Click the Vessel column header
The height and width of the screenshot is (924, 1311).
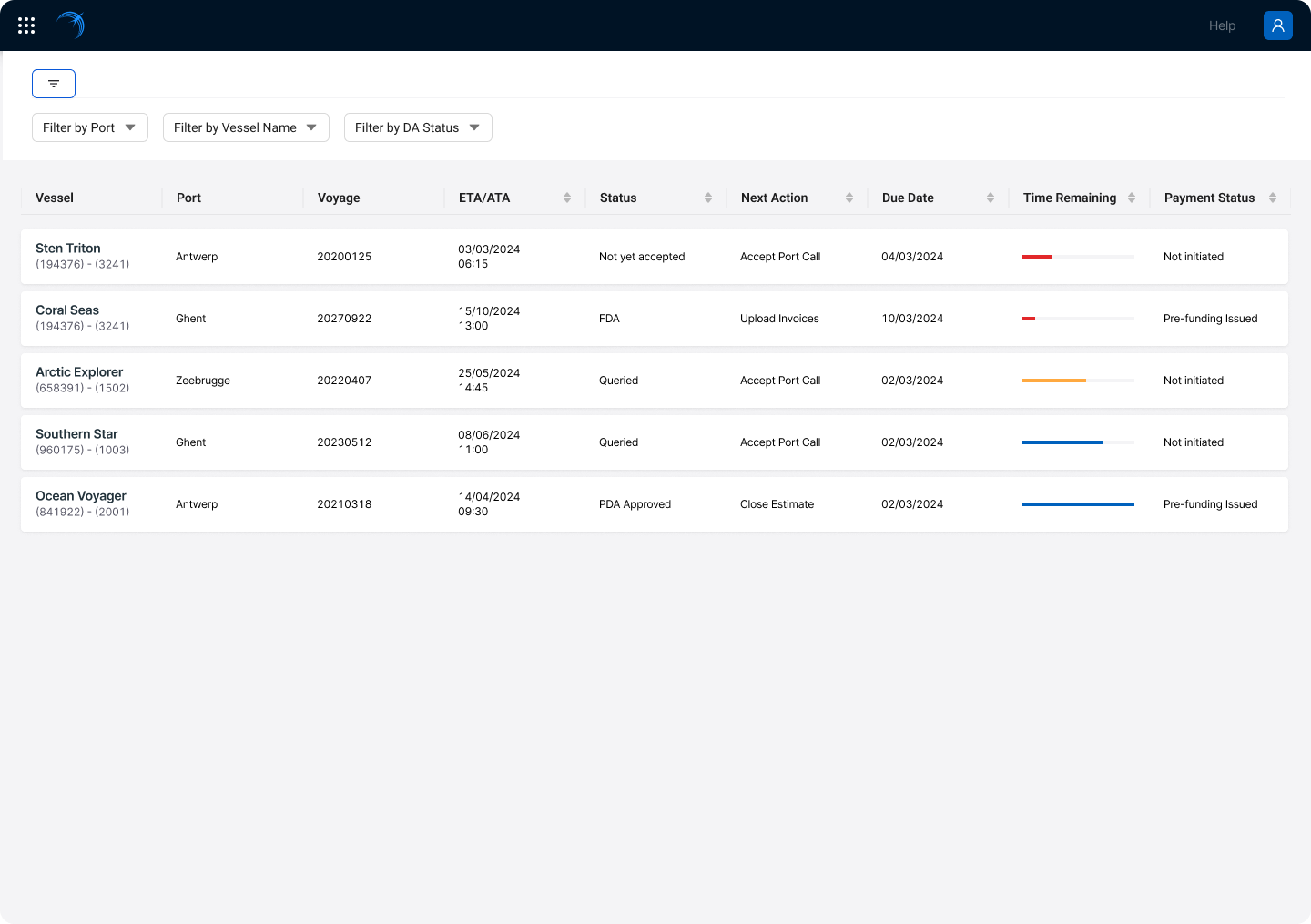55,198
